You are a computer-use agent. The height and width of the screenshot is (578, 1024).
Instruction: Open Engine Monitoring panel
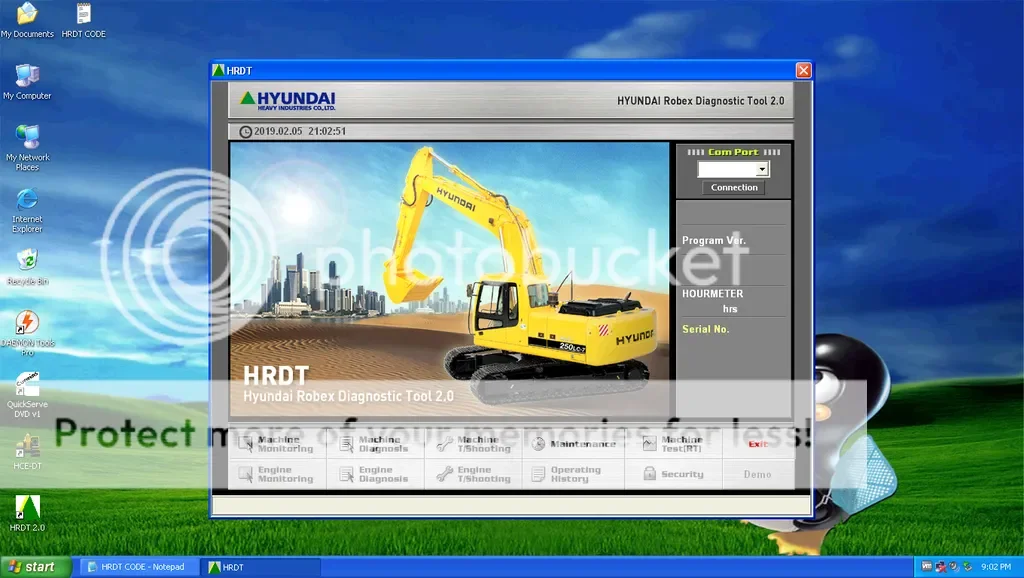[277, 474]
